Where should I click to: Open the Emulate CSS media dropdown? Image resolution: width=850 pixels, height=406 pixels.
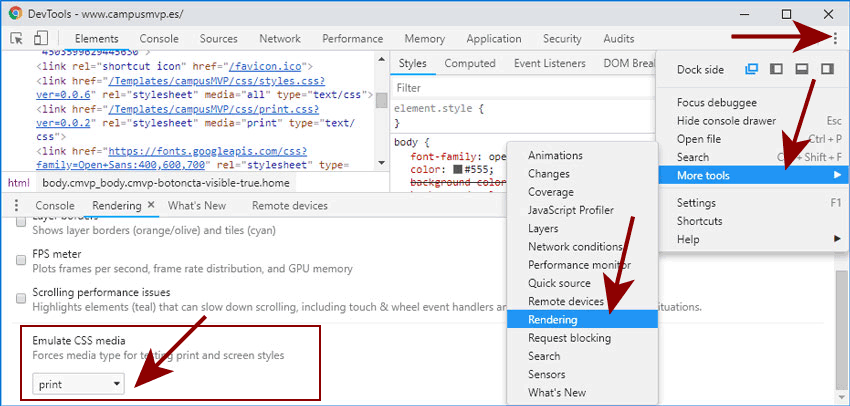click(78, 383)
